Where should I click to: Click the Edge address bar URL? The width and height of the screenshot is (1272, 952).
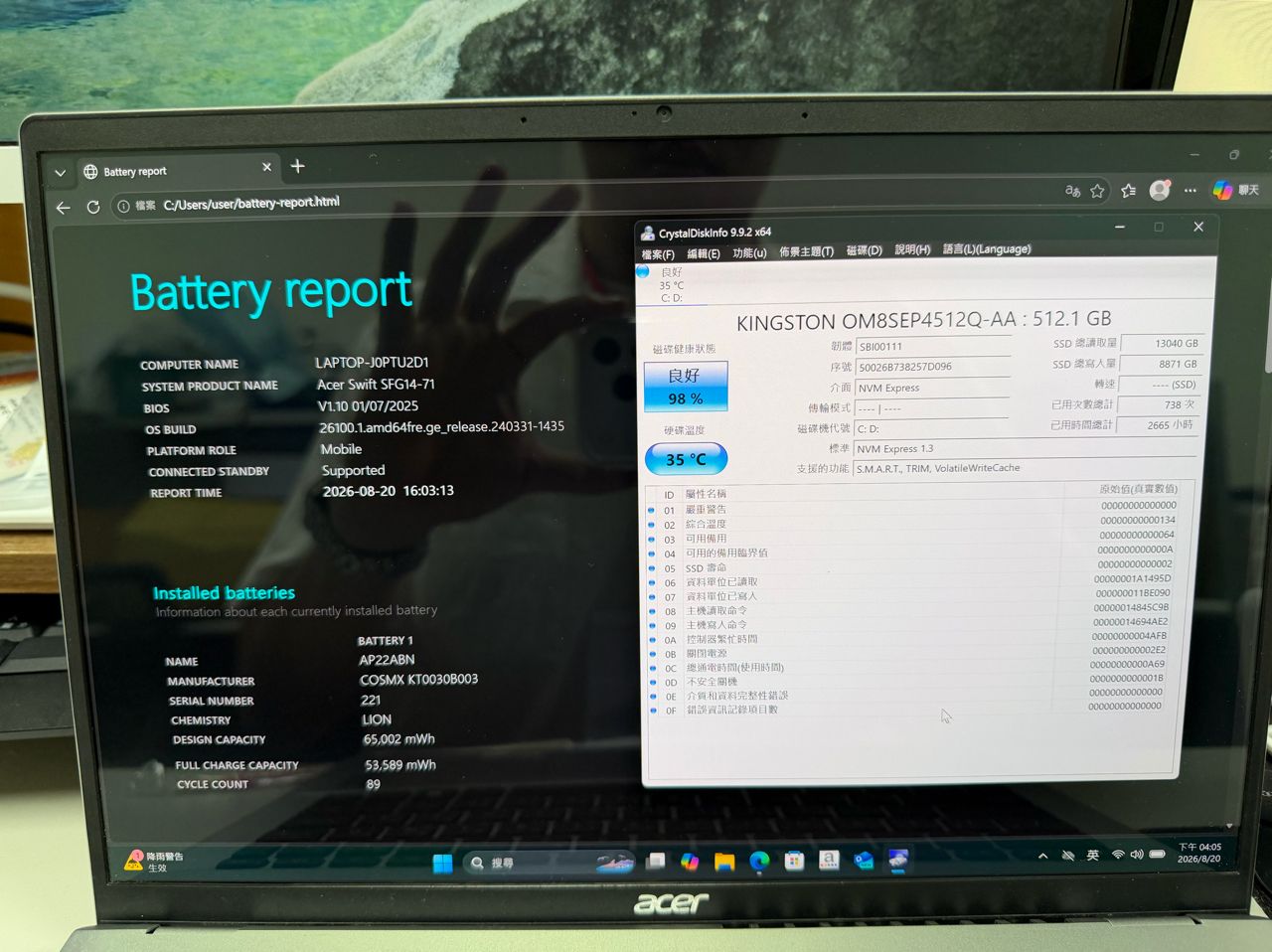[x=251, y=203]
